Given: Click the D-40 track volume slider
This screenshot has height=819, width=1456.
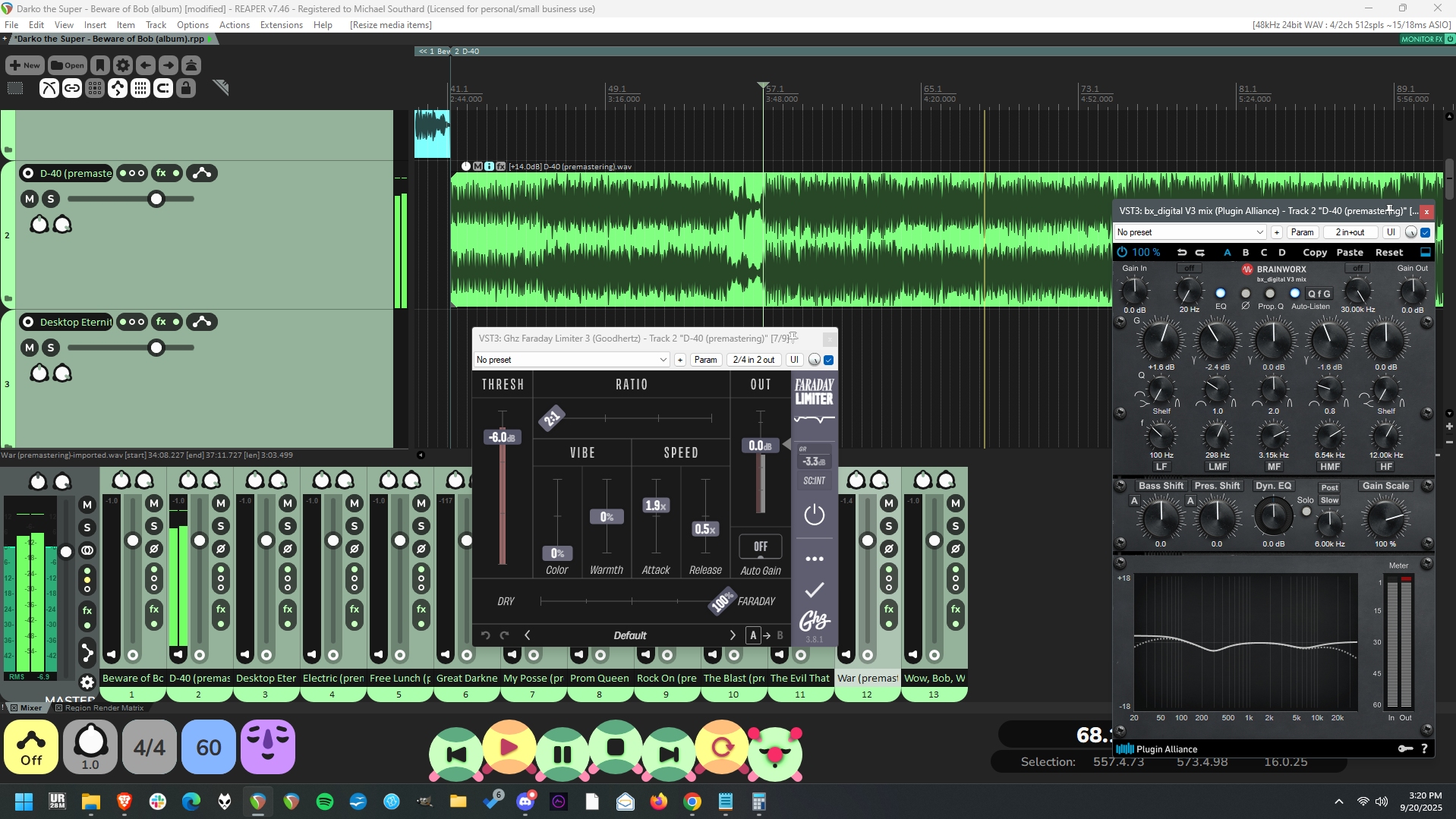Looking at the screenshot, I should [x=156, y=199].
